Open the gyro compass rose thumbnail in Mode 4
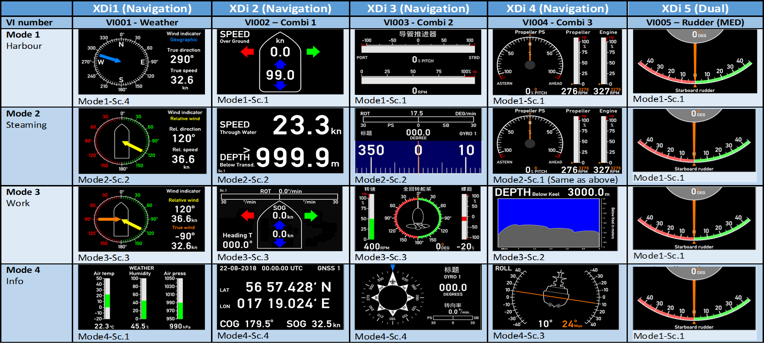Screen dimensions: 764x362 (418, 298)
